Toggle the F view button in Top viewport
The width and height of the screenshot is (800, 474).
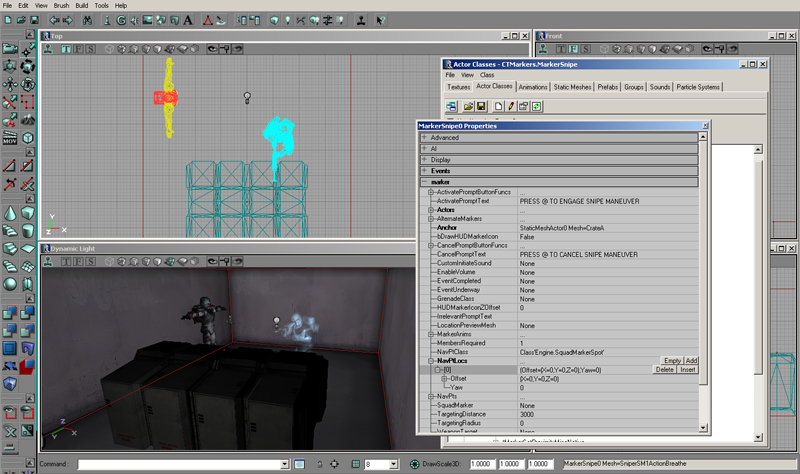(79, 49)
